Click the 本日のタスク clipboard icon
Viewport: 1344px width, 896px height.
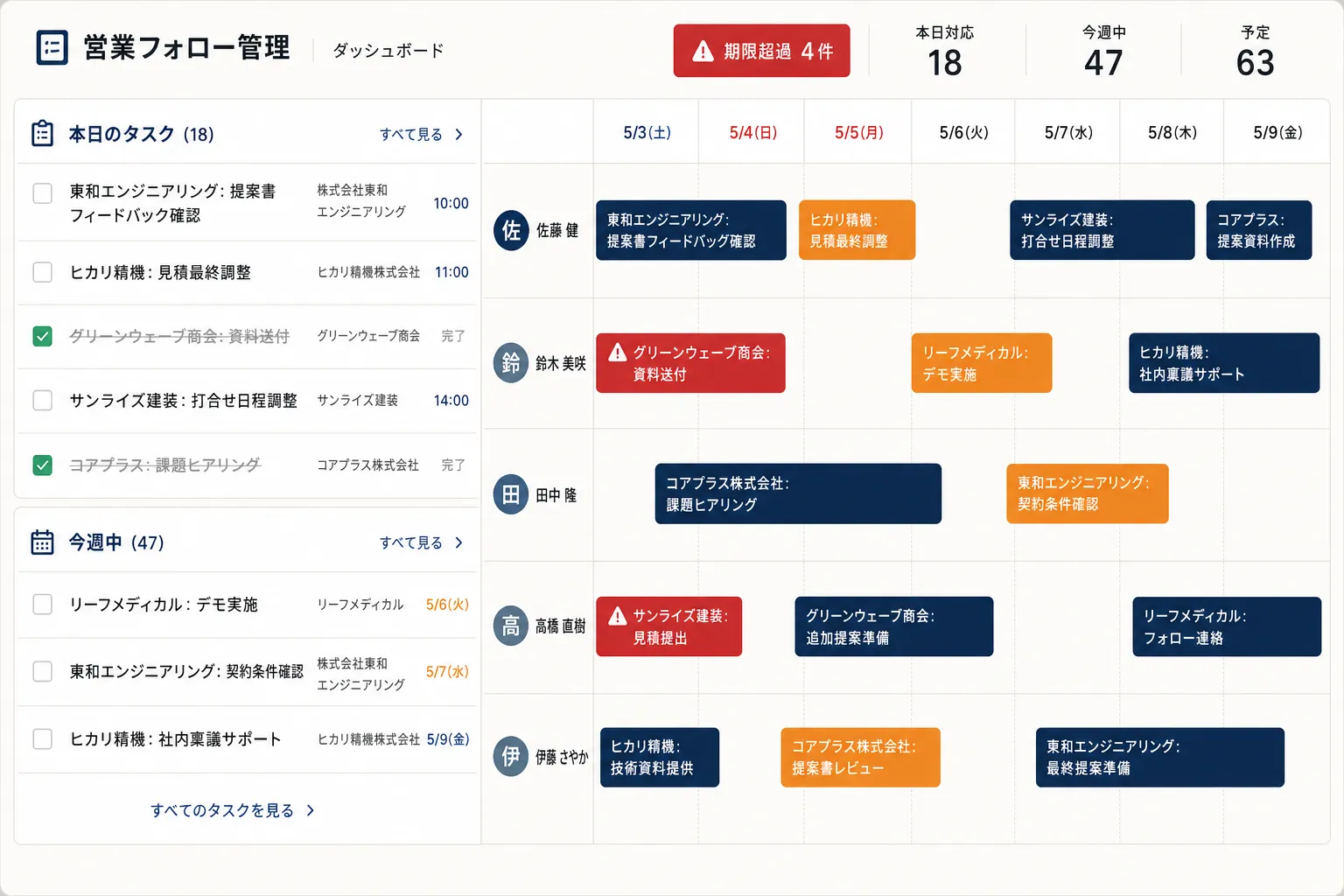[42, 133]
